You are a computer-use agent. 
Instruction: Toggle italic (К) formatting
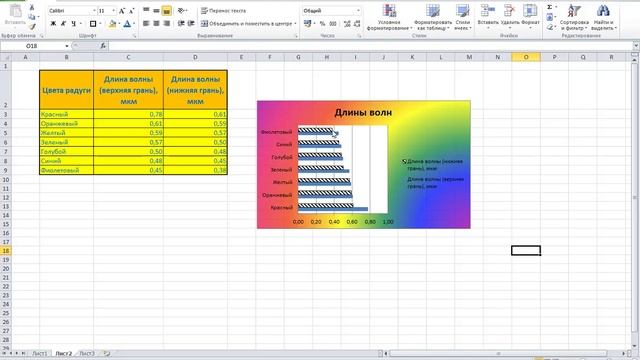point(63,24)
